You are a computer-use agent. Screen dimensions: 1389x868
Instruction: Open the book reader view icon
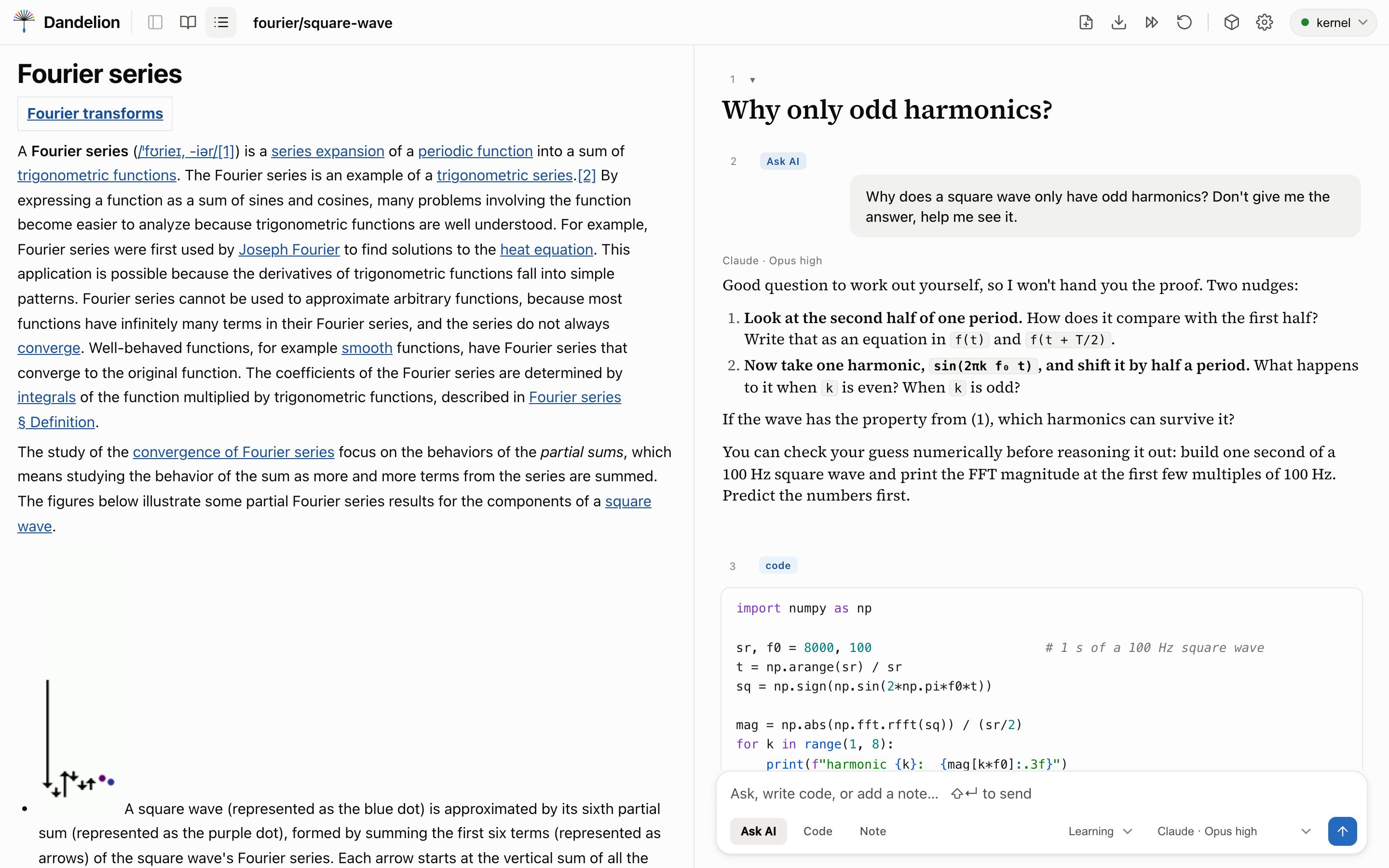(188, 22)
